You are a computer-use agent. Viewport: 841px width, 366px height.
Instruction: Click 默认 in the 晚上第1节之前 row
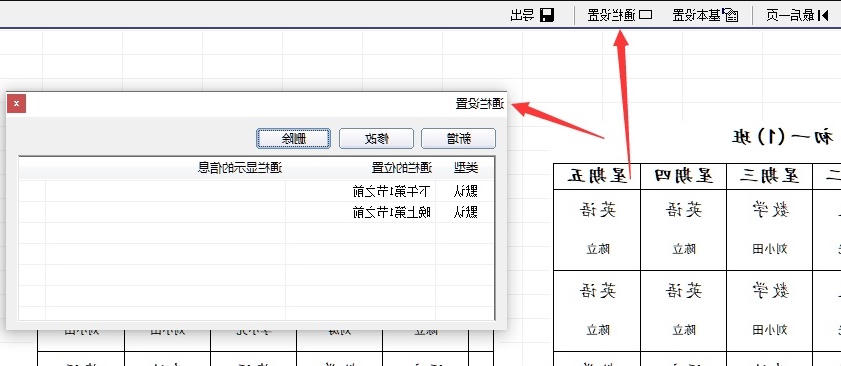(x=465, y=213)
